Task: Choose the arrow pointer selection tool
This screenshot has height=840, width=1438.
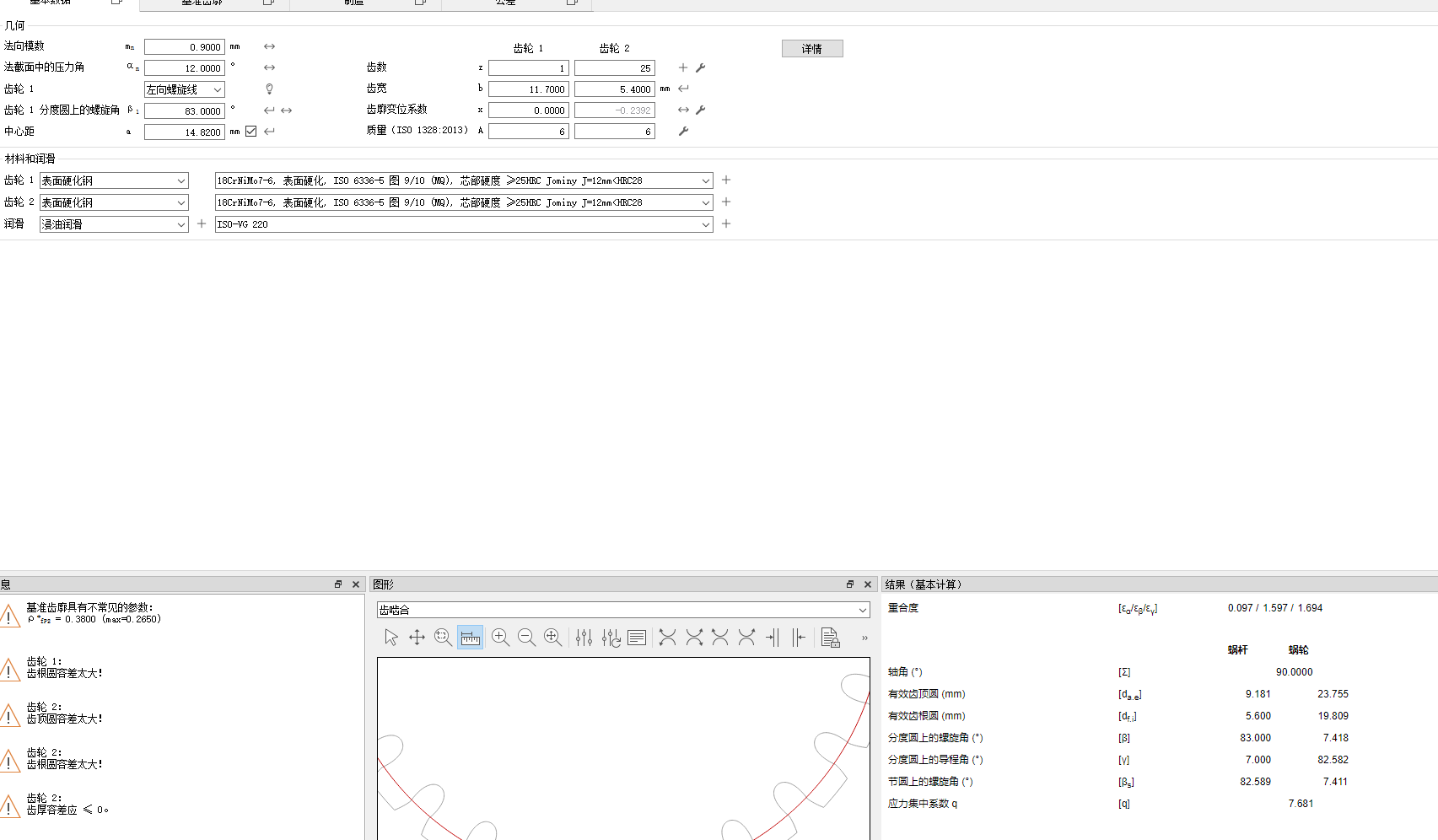Action: point(390,638)
